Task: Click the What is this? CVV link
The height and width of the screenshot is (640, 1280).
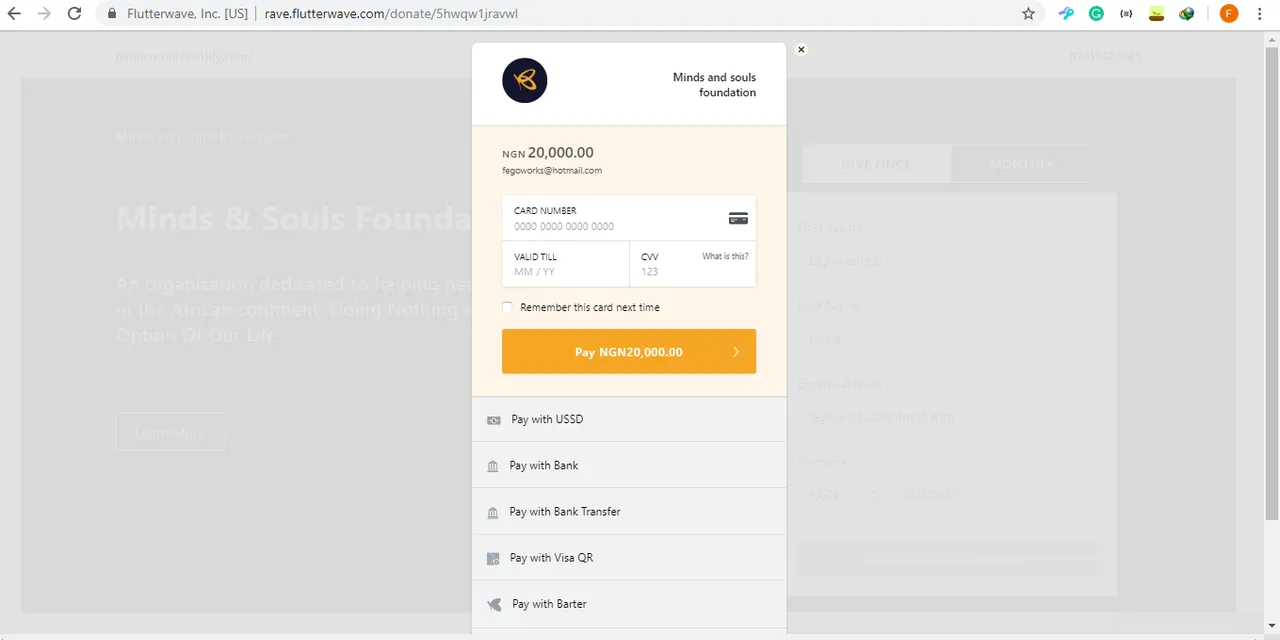Action: (x=725, y=257)
